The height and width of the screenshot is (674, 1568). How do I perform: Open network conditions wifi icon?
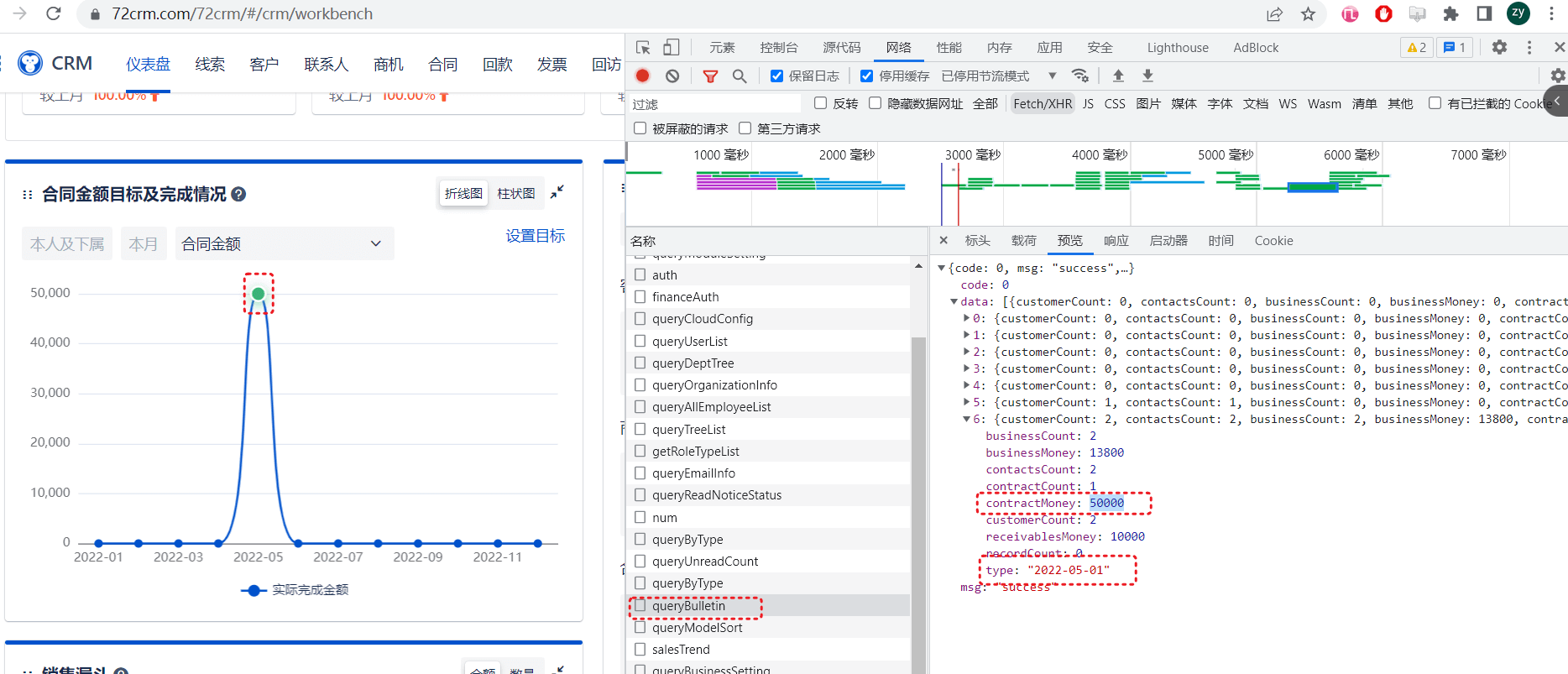click(x=1080, y=76)
